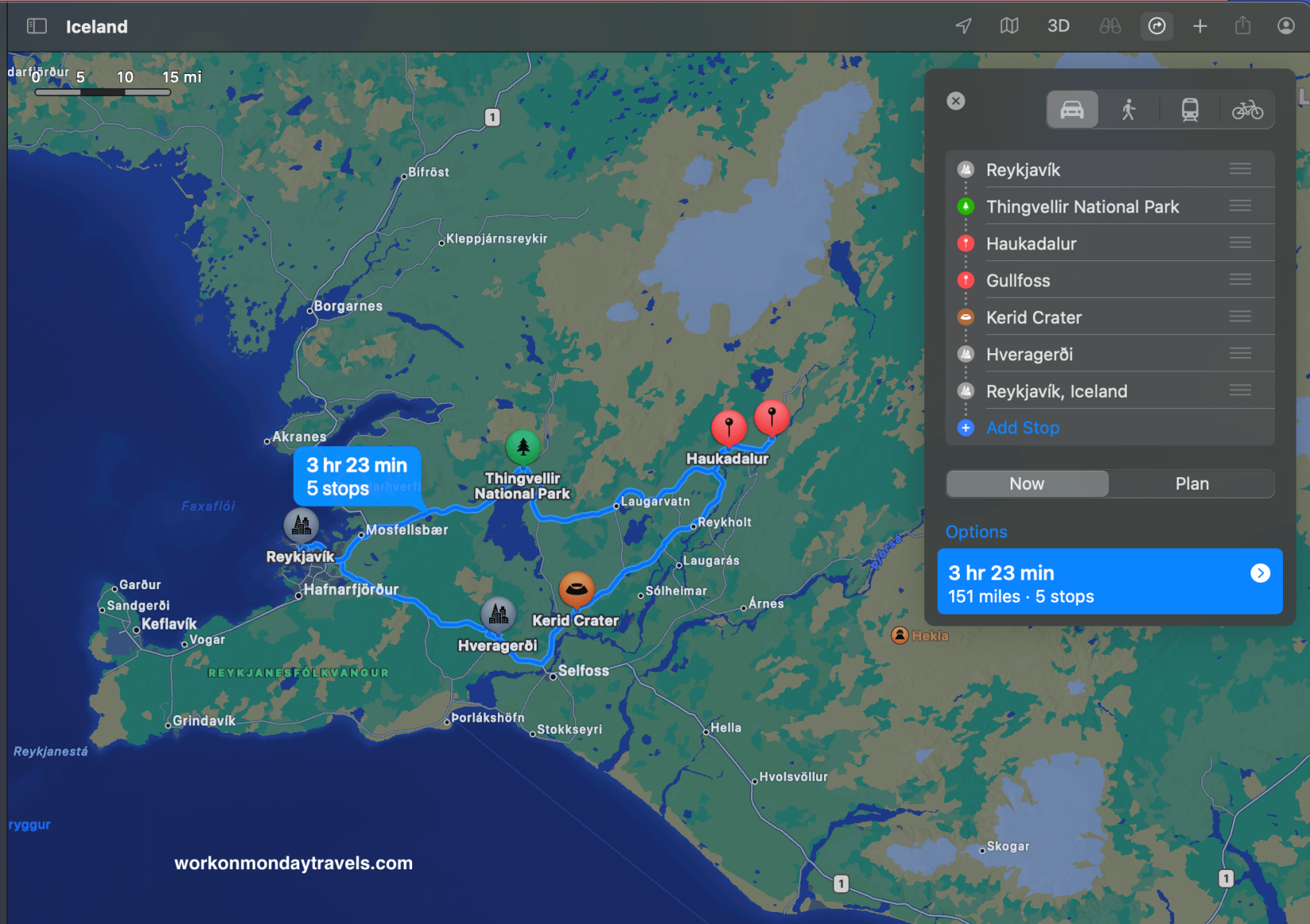Click the directions button in toolbar

point(1157,26)
